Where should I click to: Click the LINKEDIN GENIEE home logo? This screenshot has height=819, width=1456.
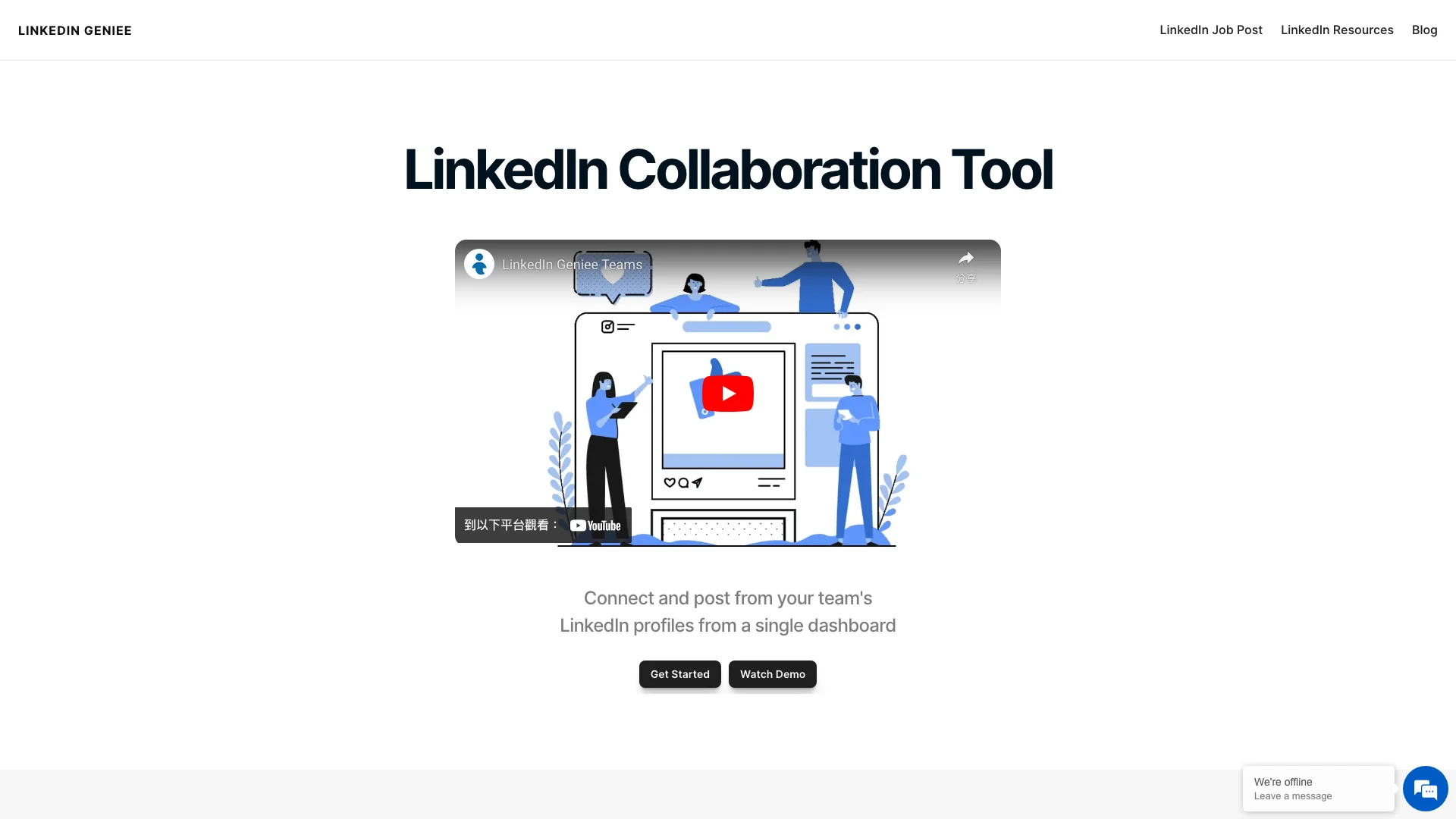click(75, 30)
